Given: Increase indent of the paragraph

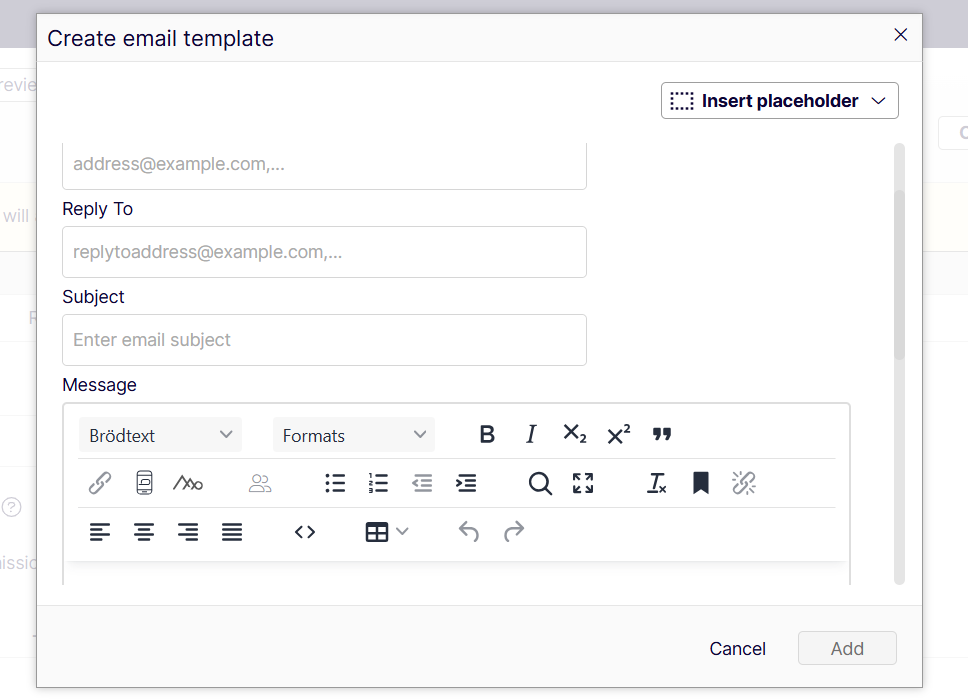Looking at the screenshot, I should (466, 483).
